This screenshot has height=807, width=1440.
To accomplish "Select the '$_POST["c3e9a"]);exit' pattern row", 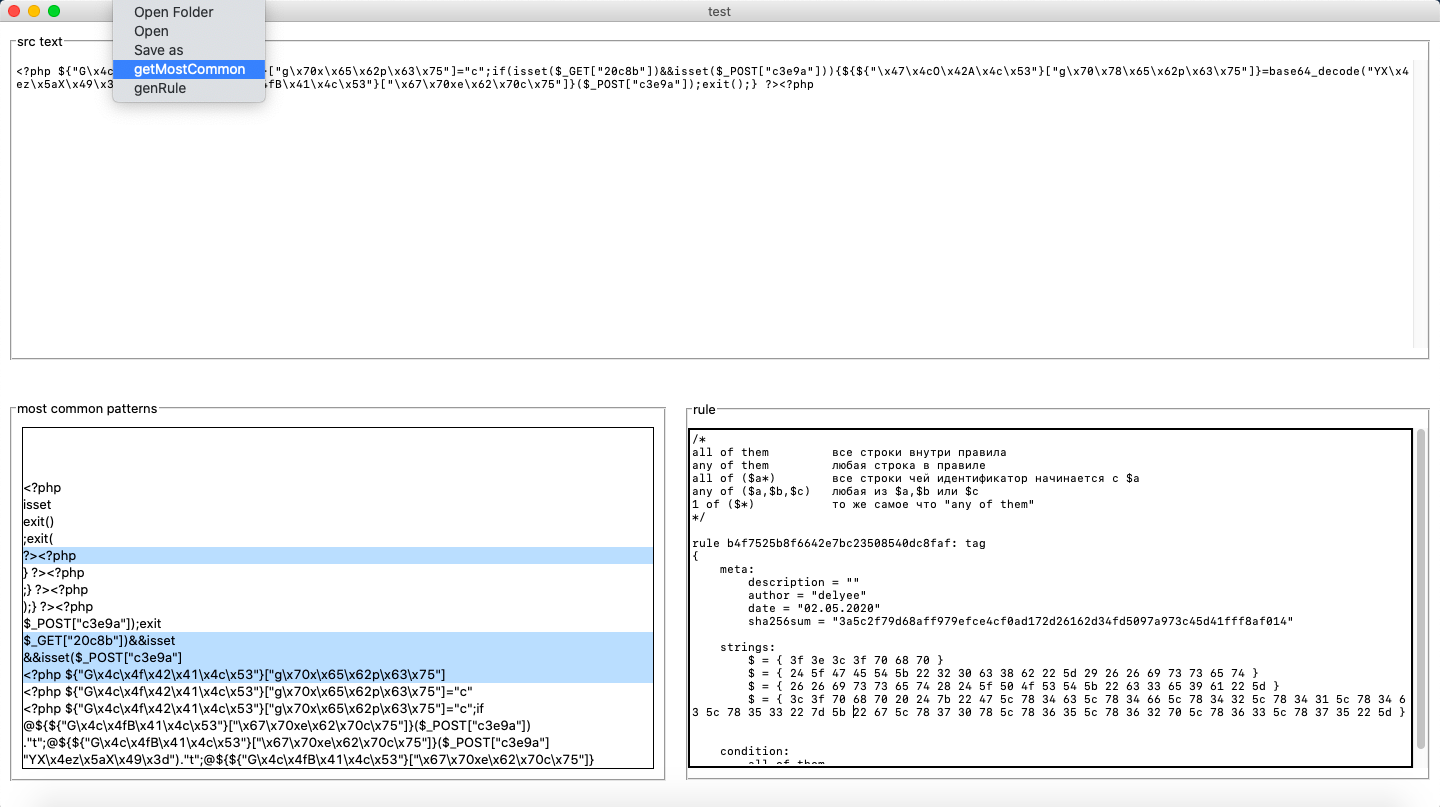I will [338, 624].
